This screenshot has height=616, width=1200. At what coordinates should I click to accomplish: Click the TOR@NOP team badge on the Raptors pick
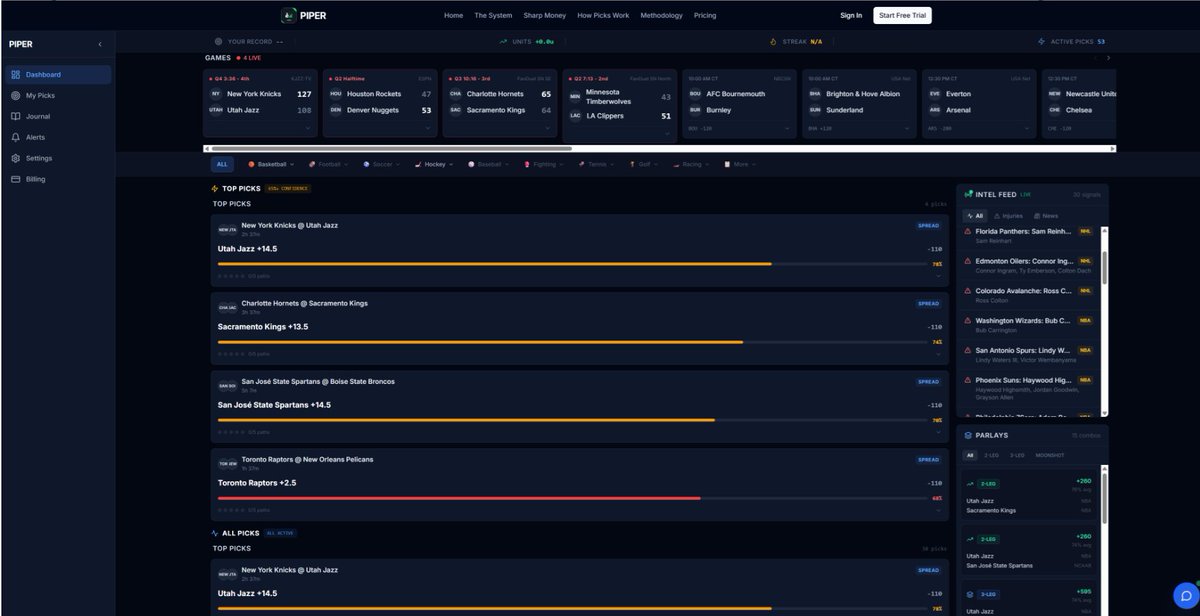click(228, 463)
